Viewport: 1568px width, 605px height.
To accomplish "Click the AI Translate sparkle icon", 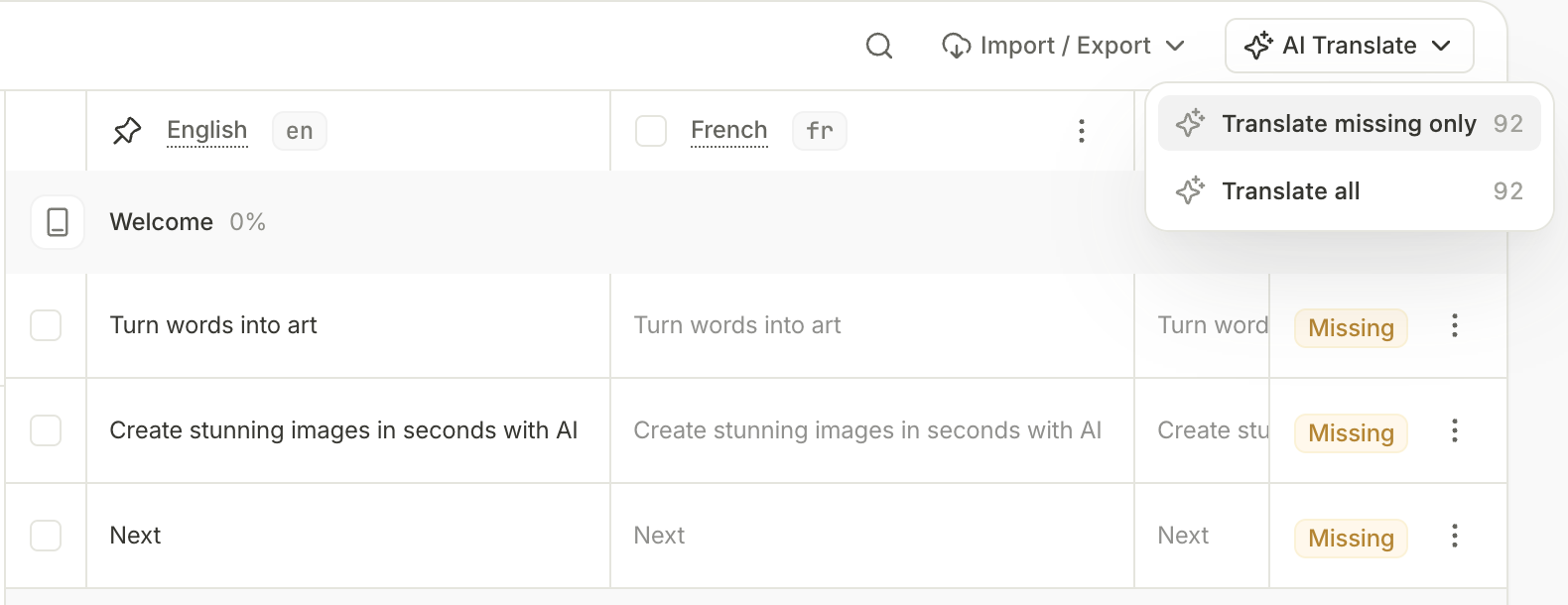I will [1258, 46].
